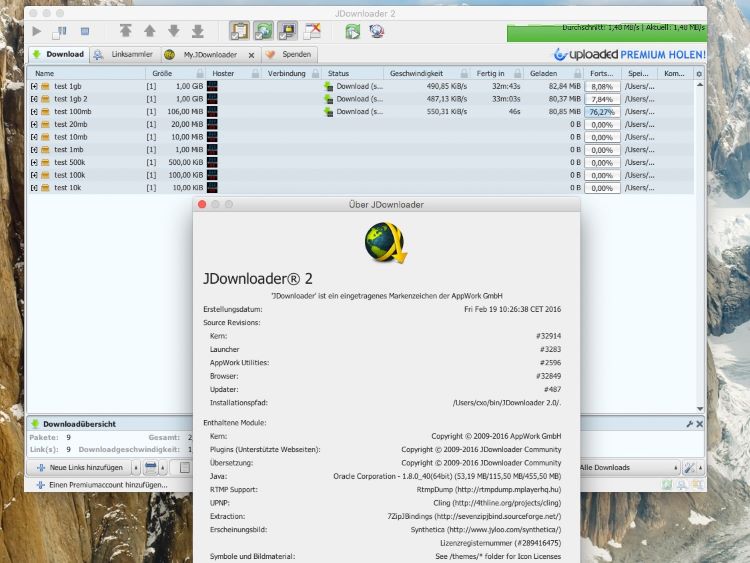Click the table's scroll-up arrow
Viewport: 750px width, 563px height.
pyautogui.click(x=700, y=85)
